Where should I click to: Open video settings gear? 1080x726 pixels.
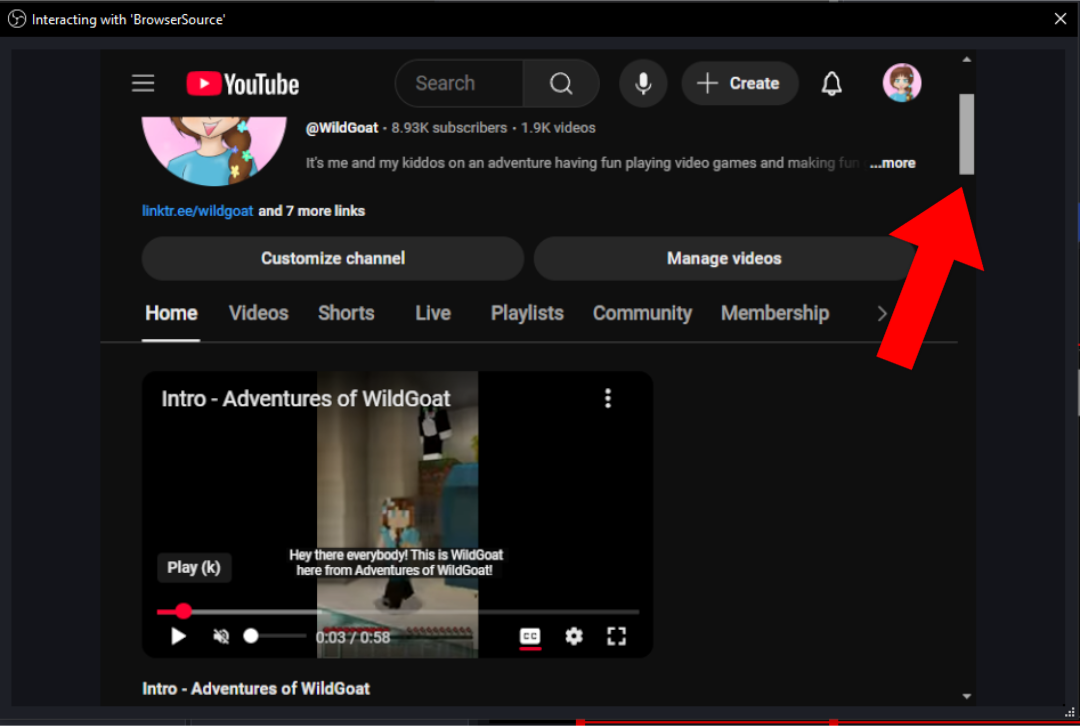(573, 636)
